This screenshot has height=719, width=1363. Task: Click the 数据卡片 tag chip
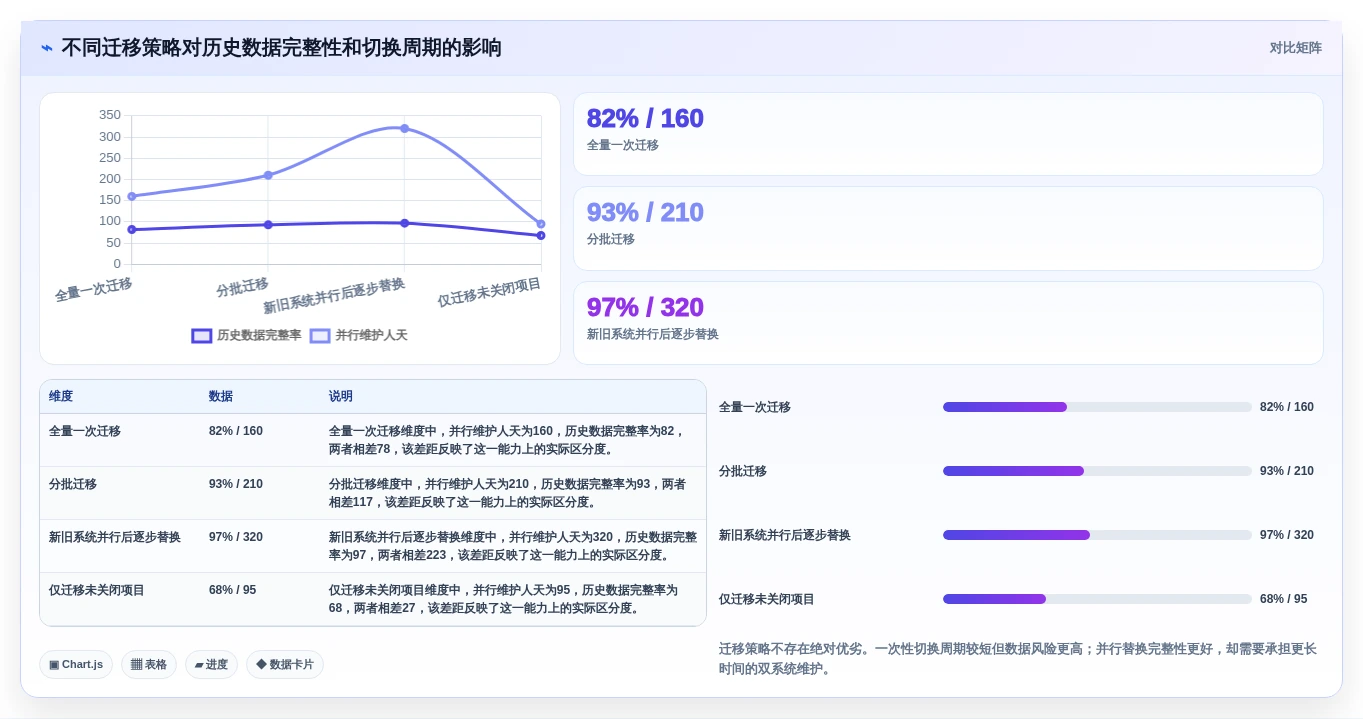click(x=285, y=665)
